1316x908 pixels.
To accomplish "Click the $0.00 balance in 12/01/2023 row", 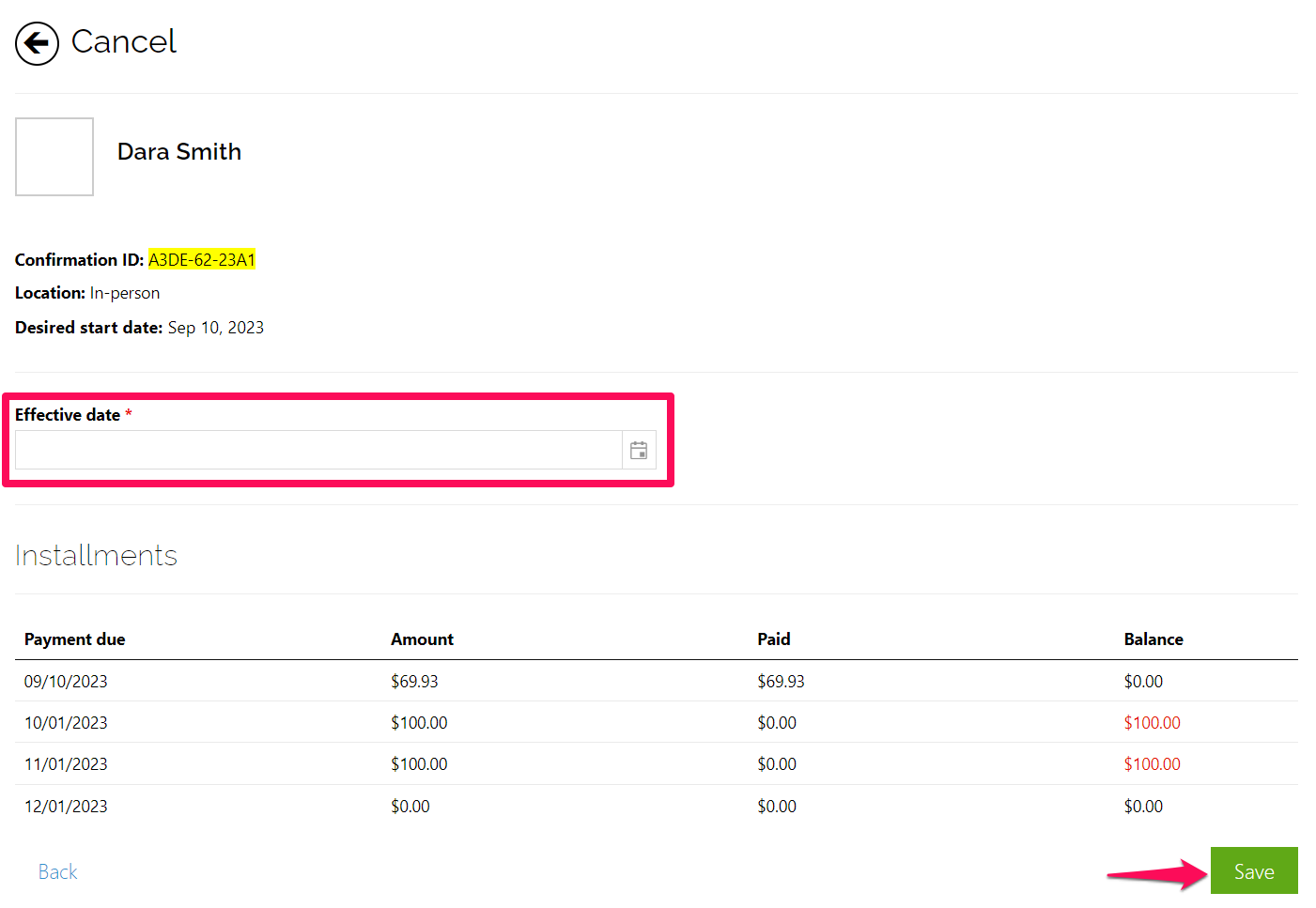I will (x=1143, y=807).
